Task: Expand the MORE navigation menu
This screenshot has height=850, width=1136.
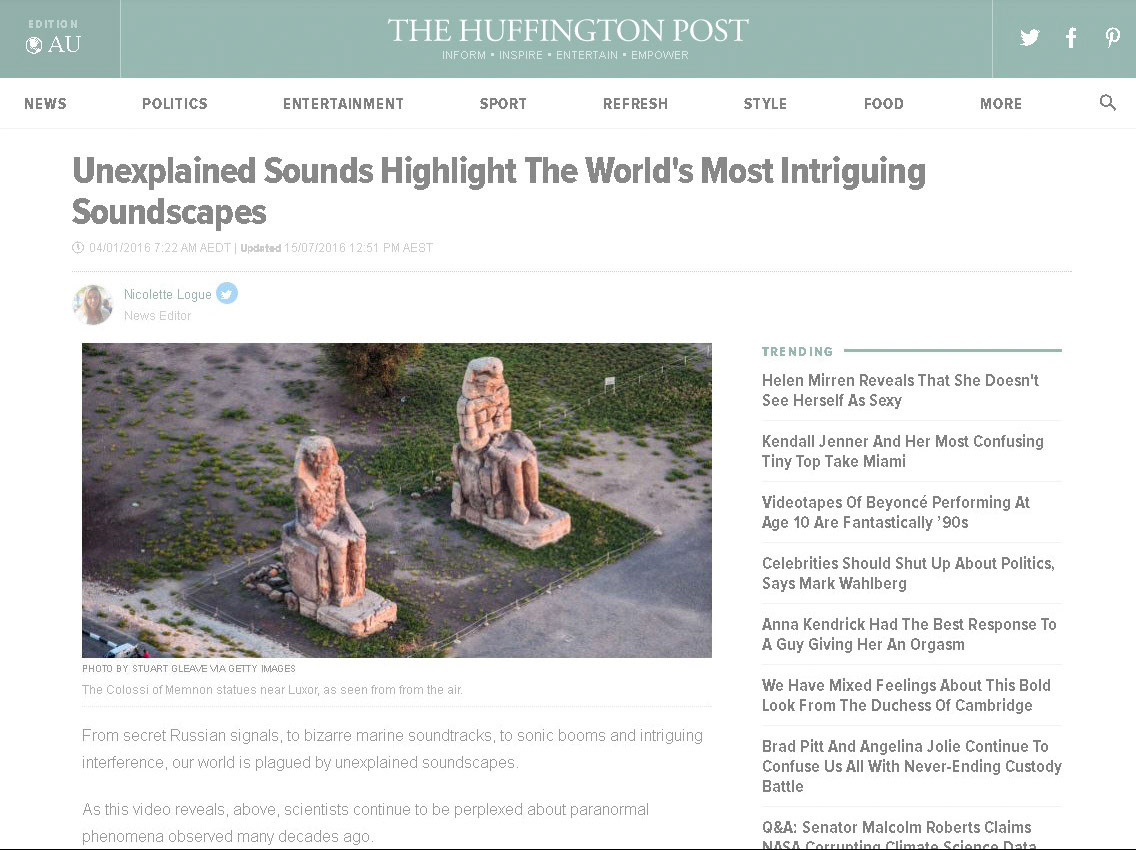Action: pyautogui.click(x=1001, y=104)
